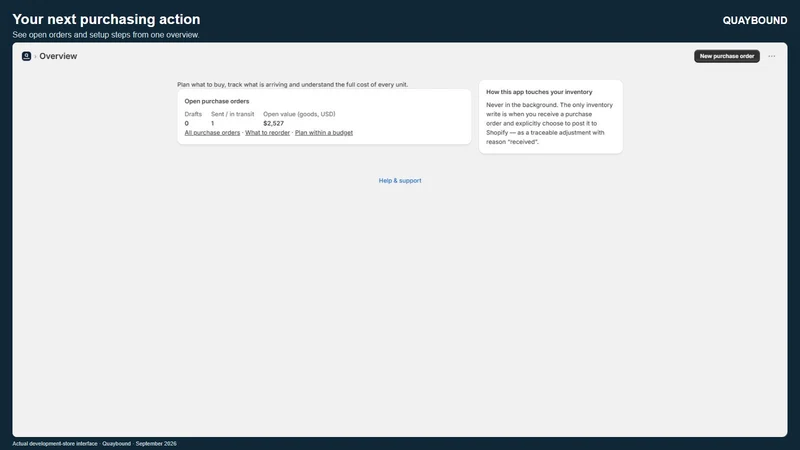Click the QUAYBOUND brand name

tap(755, 20)
